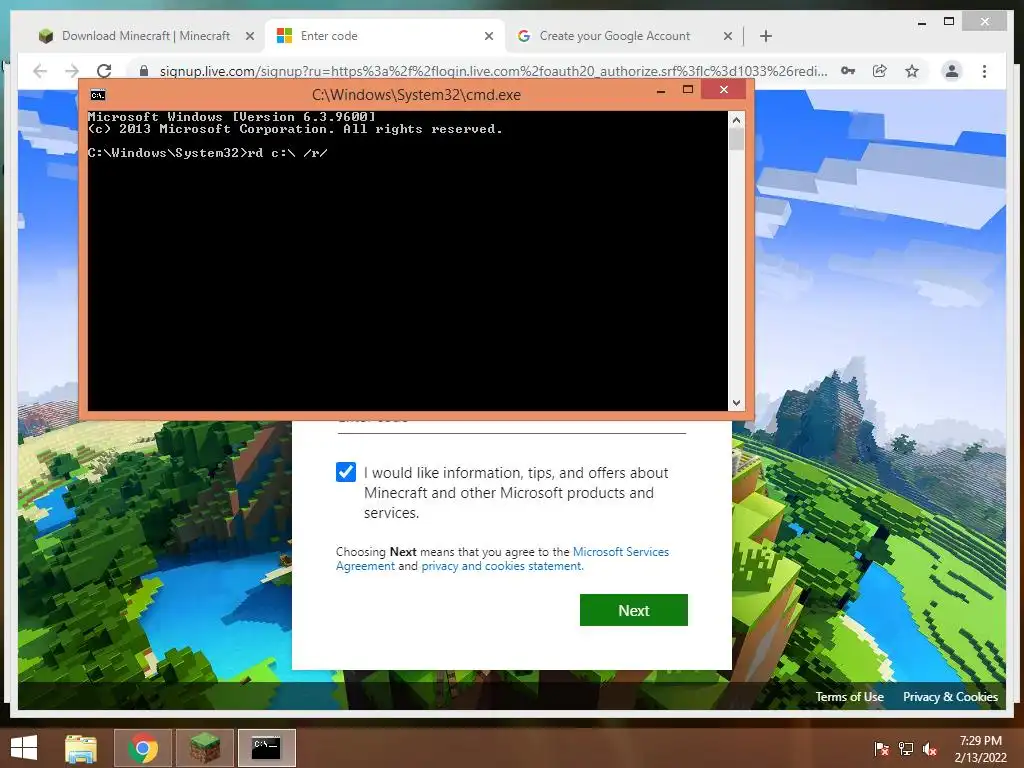
Task: Click the signup.live.com address bar
Action: pyautogui.click(x=493, y=71)
